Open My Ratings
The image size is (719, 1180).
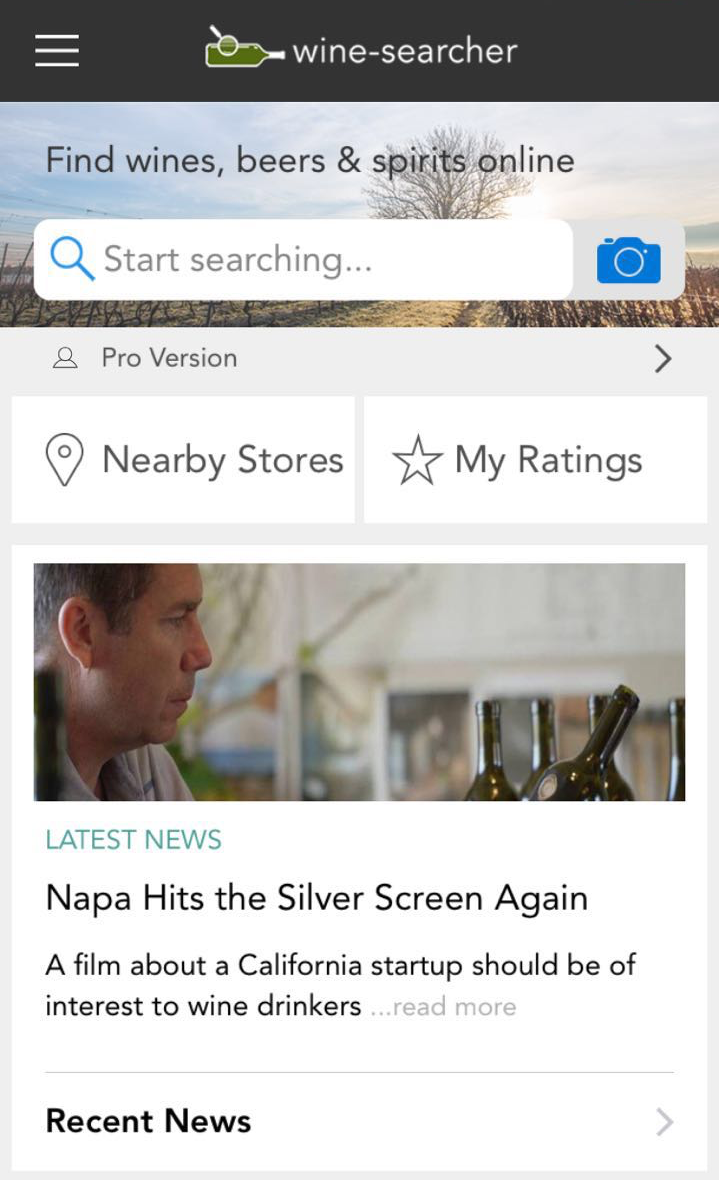pos(548,460)
